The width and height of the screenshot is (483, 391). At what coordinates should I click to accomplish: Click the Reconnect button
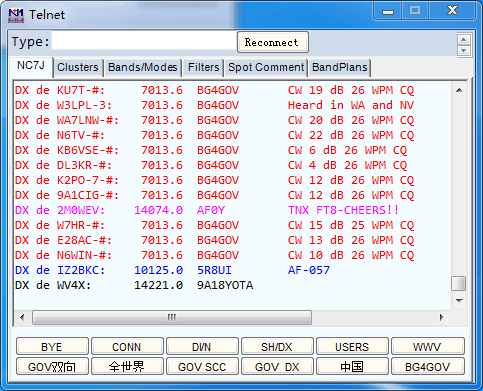273,42
